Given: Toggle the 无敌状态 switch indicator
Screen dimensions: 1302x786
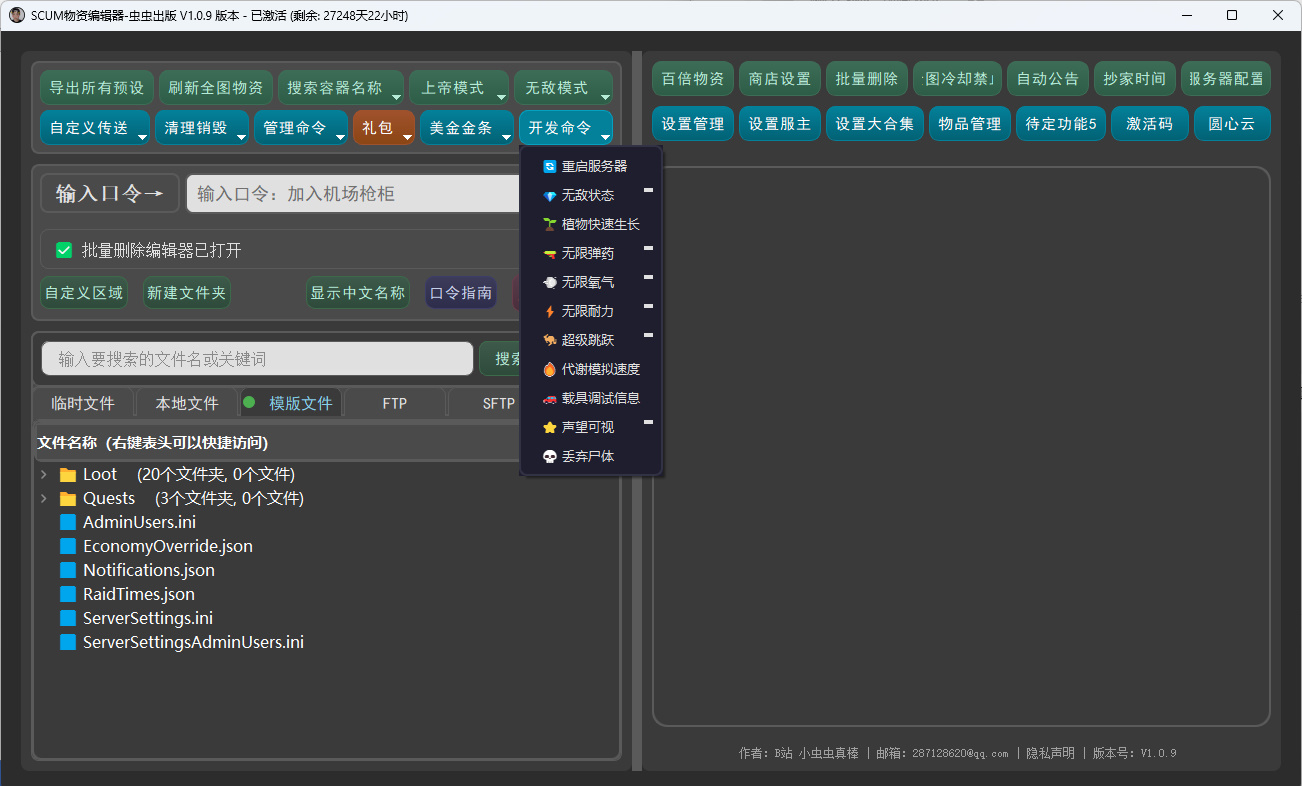Looking at the screenshot, I should point(648,189).
